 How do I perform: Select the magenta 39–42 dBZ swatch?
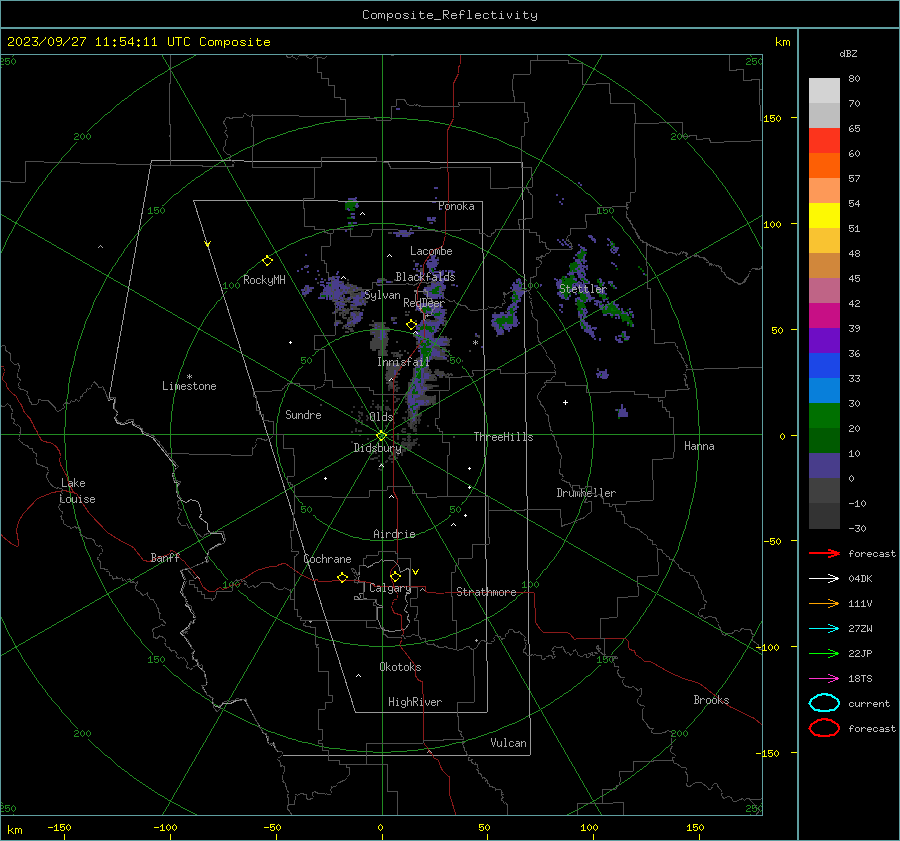coord(824,316)
